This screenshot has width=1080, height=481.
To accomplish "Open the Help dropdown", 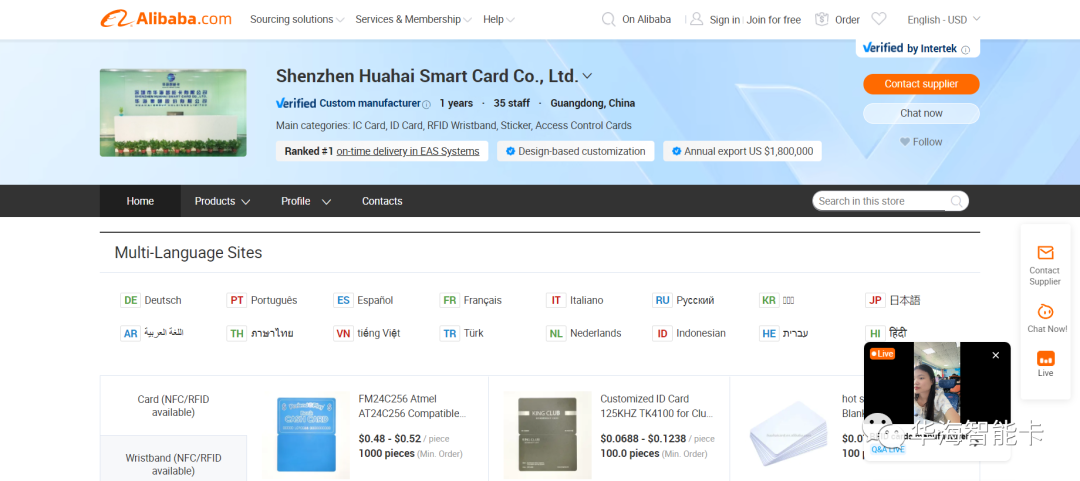I will (x=499, y=19).
